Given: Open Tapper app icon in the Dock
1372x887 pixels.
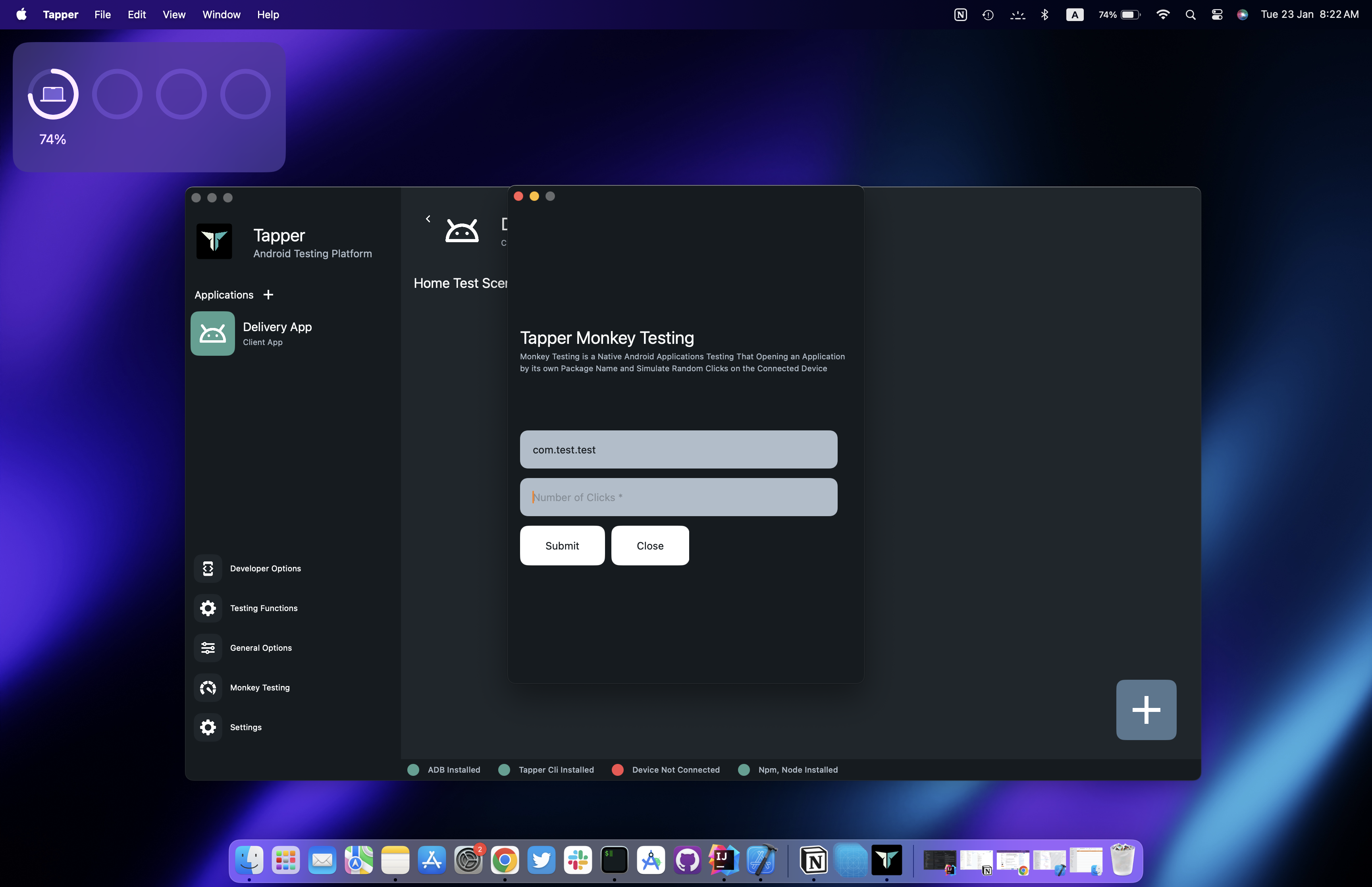Looking at the screenshot, I should [886, 860].
